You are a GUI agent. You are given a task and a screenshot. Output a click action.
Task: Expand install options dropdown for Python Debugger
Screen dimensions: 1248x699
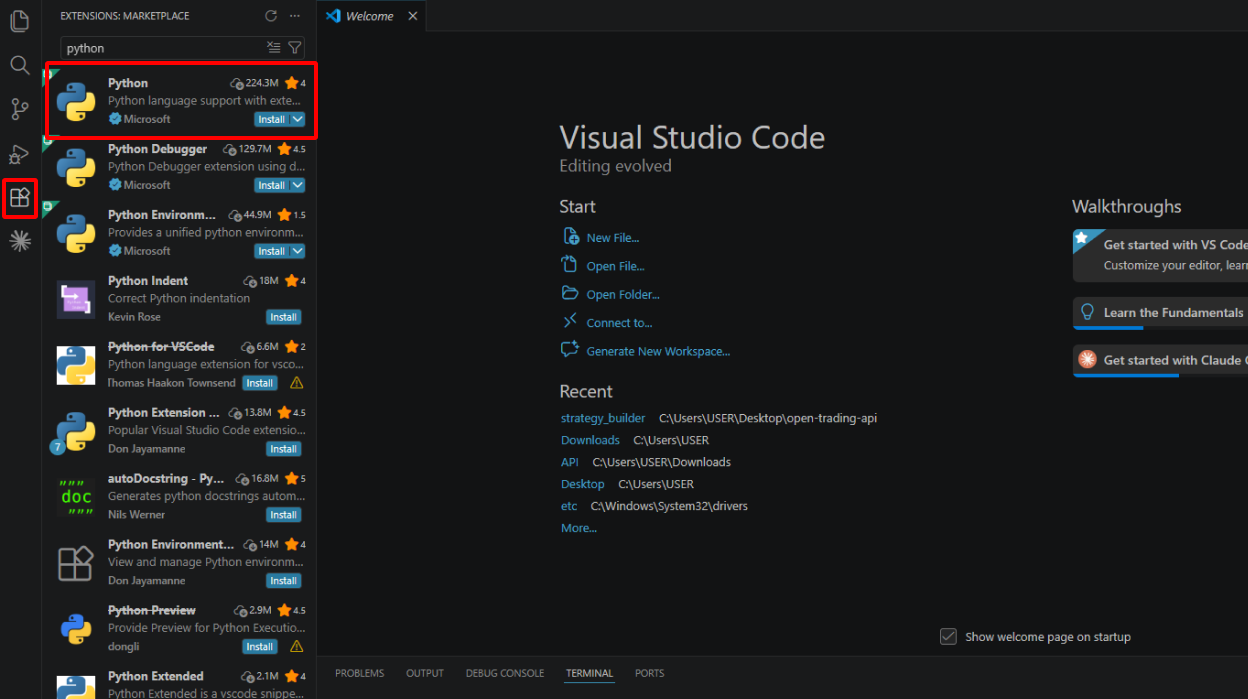pos(298,185)
